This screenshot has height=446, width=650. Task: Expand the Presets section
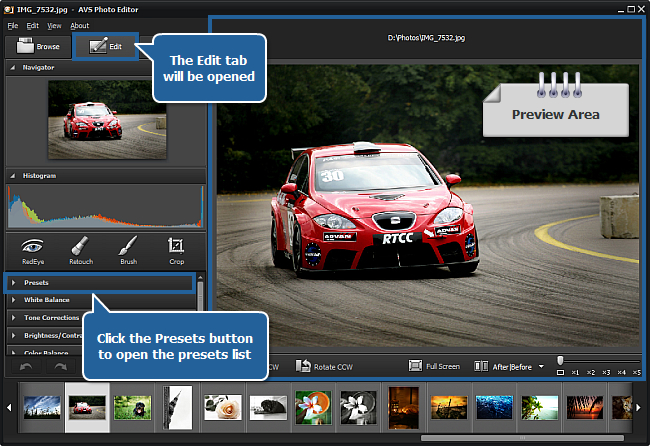99,283
